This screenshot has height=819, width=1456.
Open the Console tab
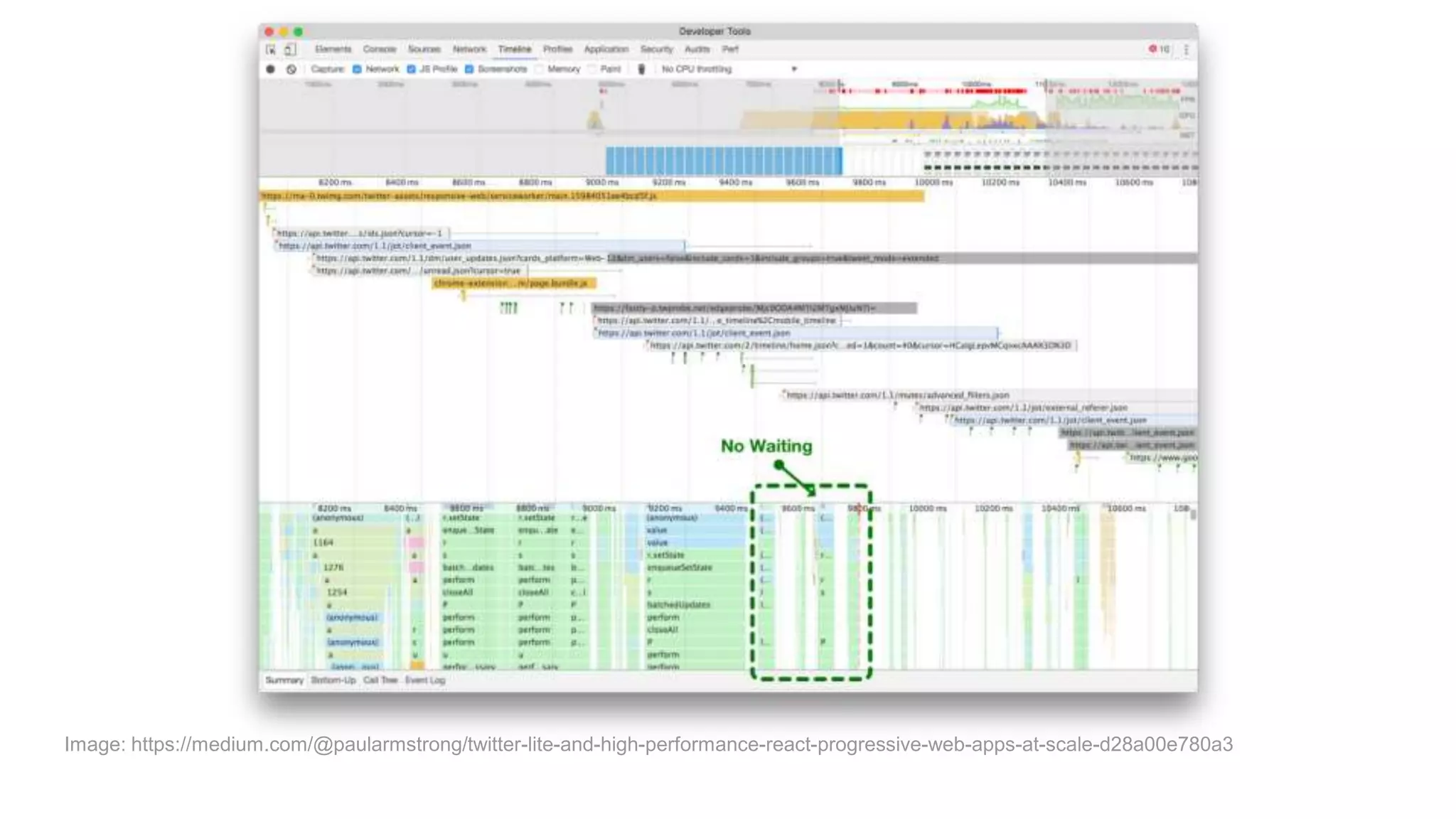click(379, 50)
